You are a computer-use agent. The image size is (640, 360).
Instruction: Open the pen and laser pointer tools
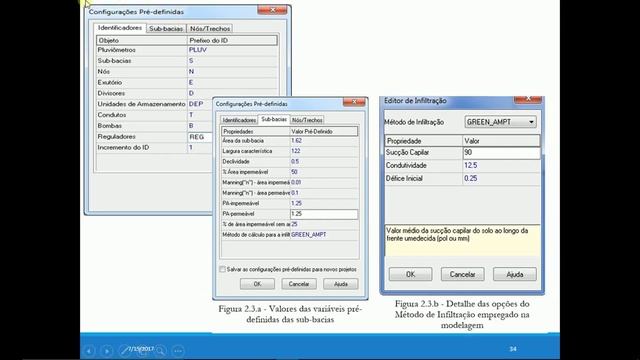pos(124,351)
